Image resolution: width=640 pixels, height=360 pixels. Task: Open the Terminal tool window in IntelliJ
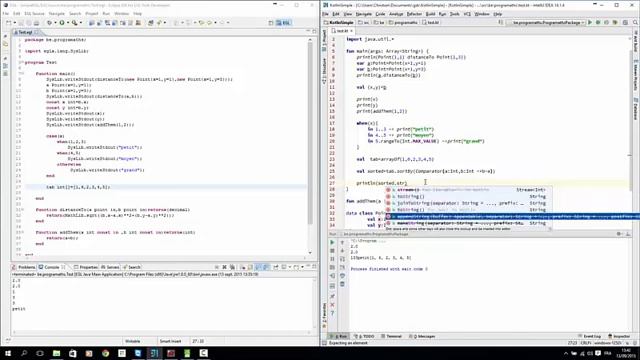tap(391, 336)
